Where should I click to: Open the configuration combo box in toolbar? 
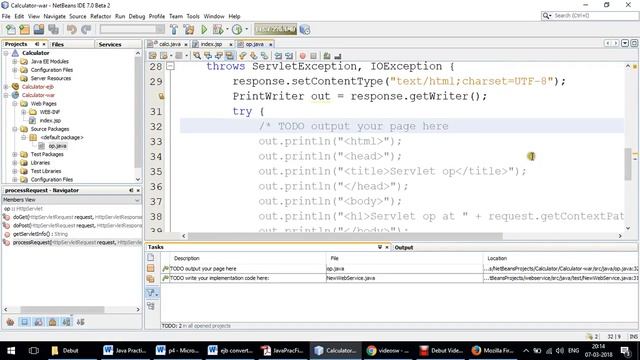132,29
